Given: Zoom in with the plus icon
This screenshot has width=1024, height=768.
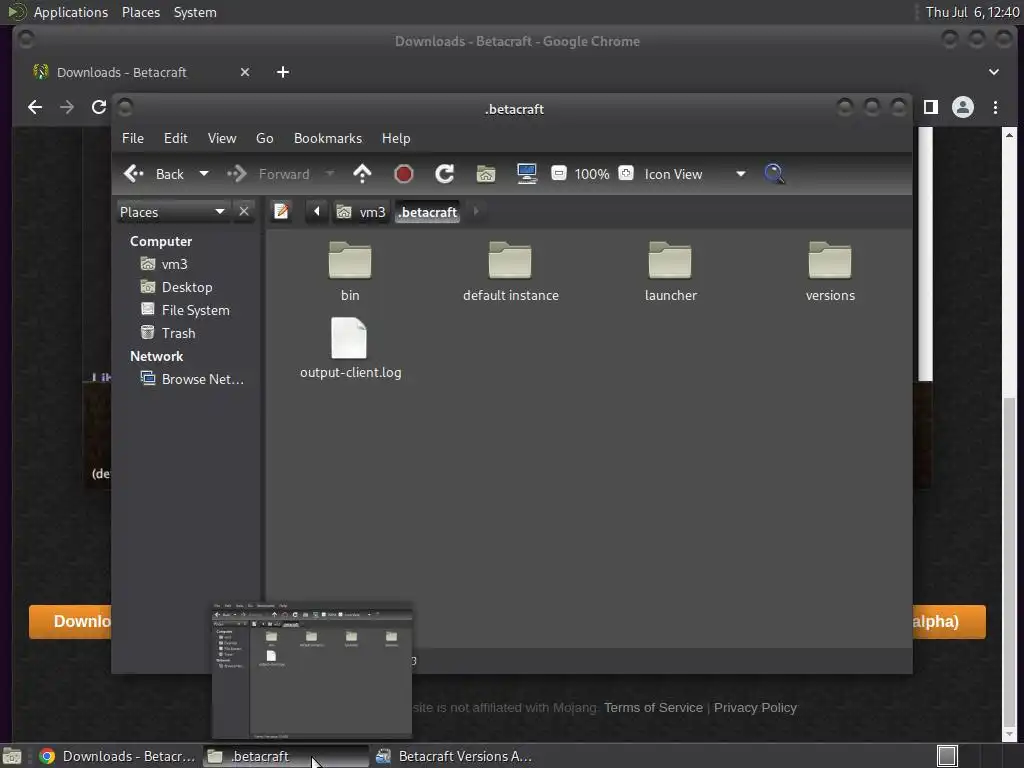Looking at the screenshot, I should tap(626, 173).
